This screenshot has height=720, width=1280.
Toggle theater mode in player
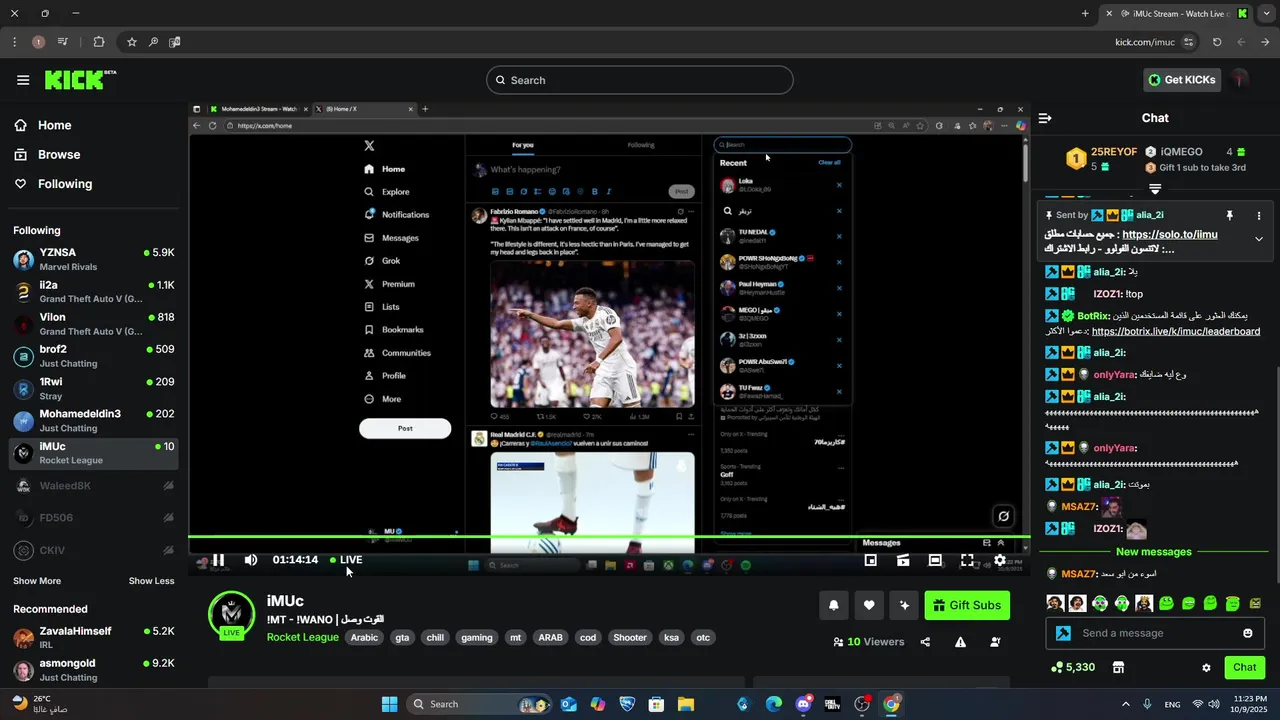[x=935, y=560]
